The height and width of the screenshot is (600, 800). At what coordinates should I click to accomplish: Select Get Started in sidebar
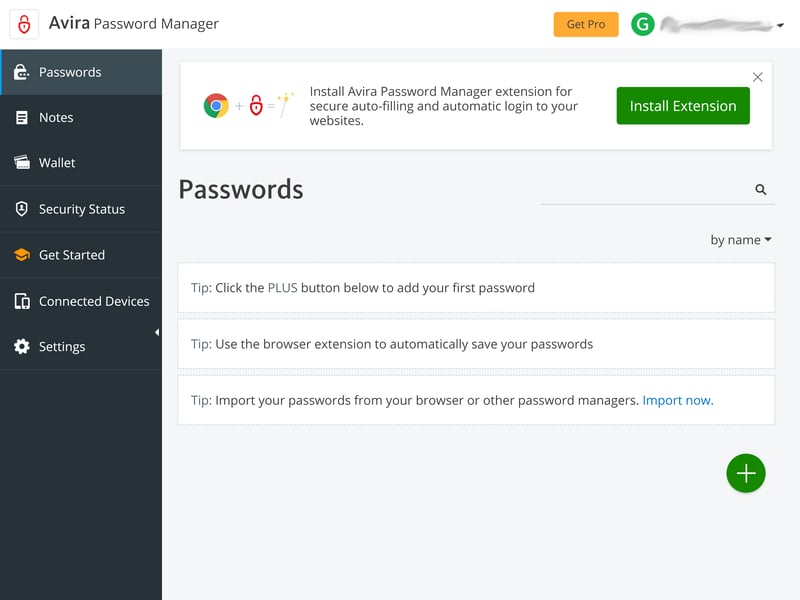(x=81, y=255)
